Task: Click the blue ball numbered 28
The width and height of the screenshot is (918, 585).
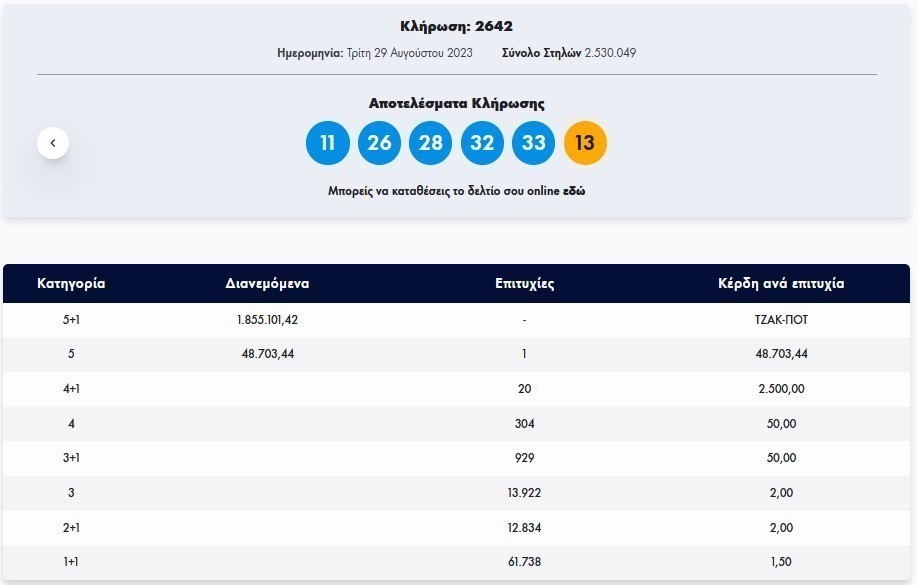Action: click(431, 143)
